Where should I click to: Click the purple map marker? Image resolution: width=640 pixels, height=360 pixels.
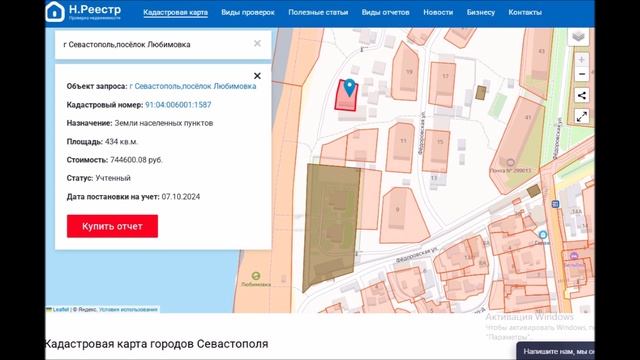(574, 256)
